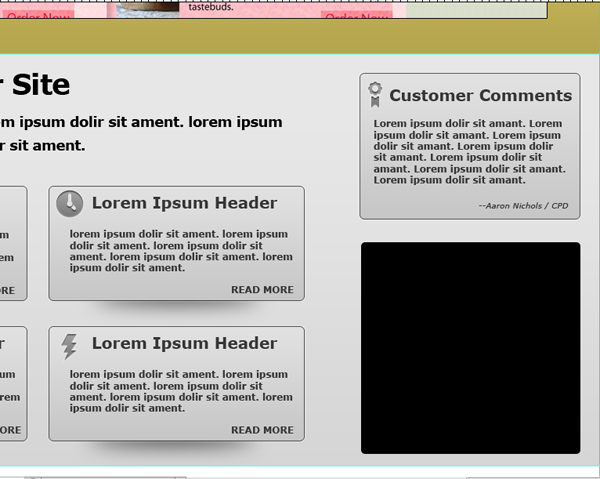Open READ MORE in the lightning bolt card

[262, 430]
